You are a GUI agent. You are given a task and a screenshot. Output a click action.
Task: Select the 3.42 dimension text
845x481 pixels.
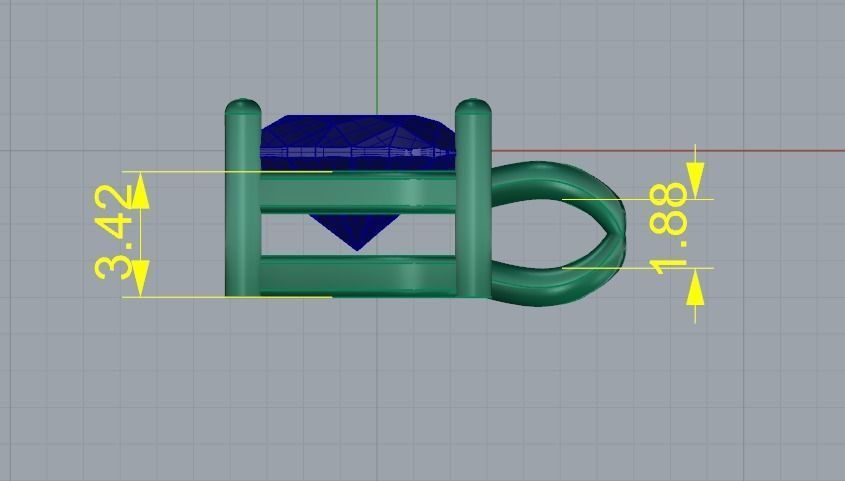[113, 232]
